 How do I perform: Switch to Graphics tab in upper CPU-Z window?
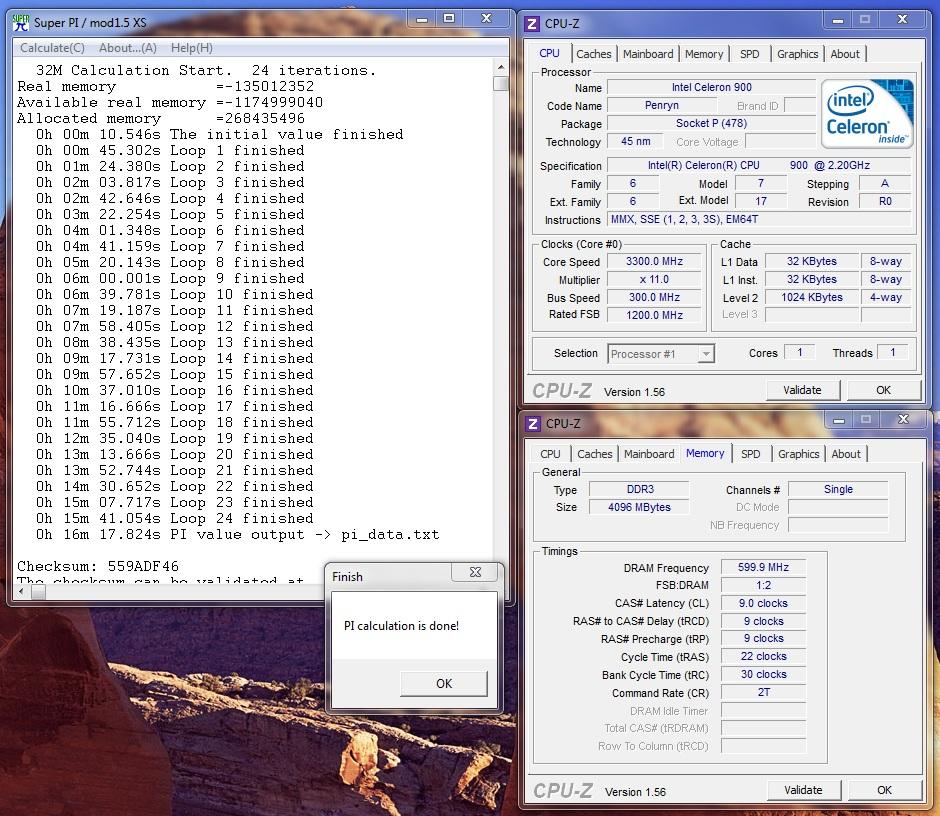(x=797, y=54)
